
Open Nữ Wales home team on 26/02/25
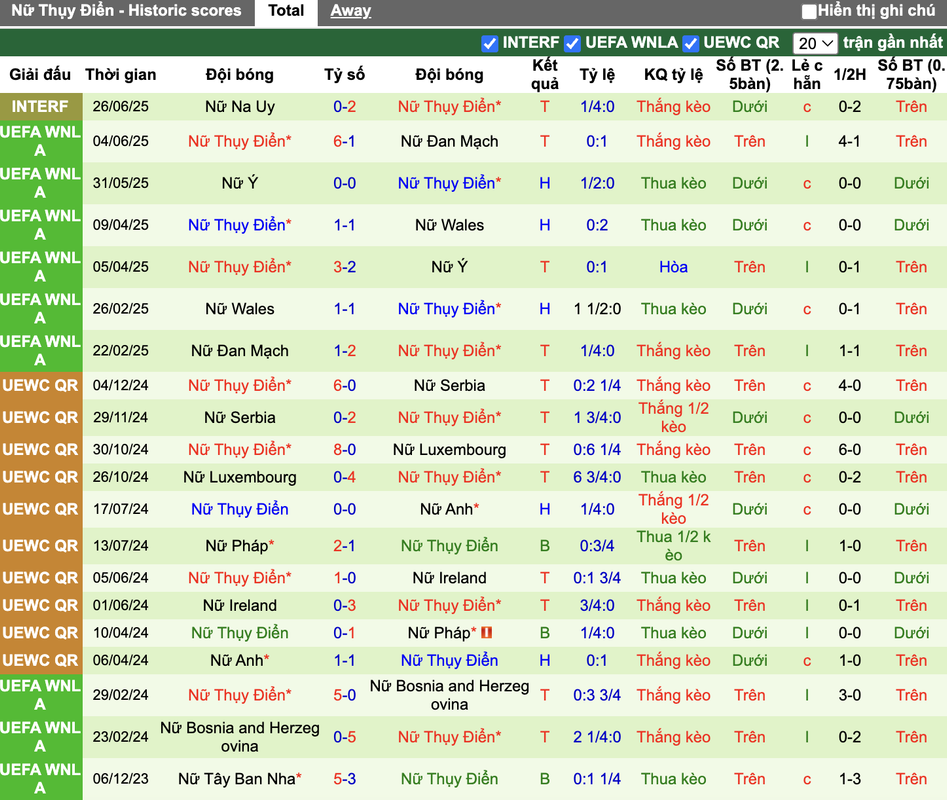coord(240,309)
